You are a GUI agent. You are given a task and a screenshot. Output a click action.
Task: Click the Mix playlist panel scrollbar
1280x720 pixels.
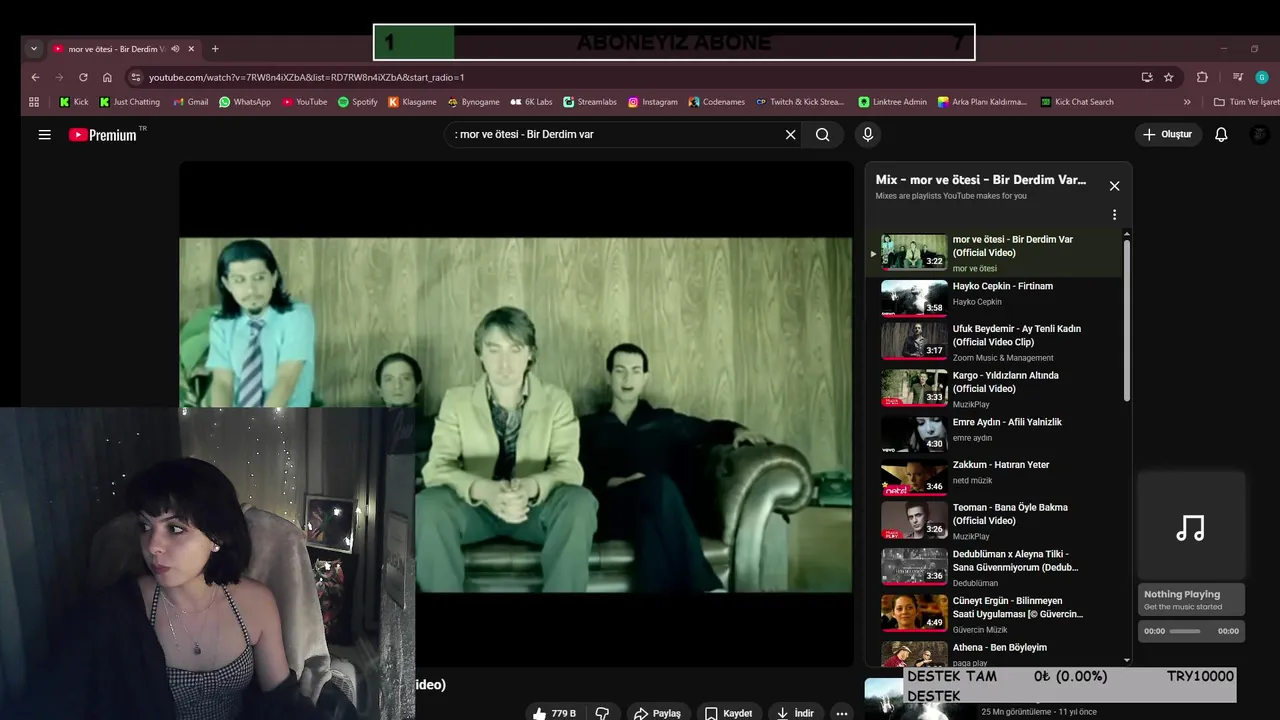click(x=1127, y=320)
